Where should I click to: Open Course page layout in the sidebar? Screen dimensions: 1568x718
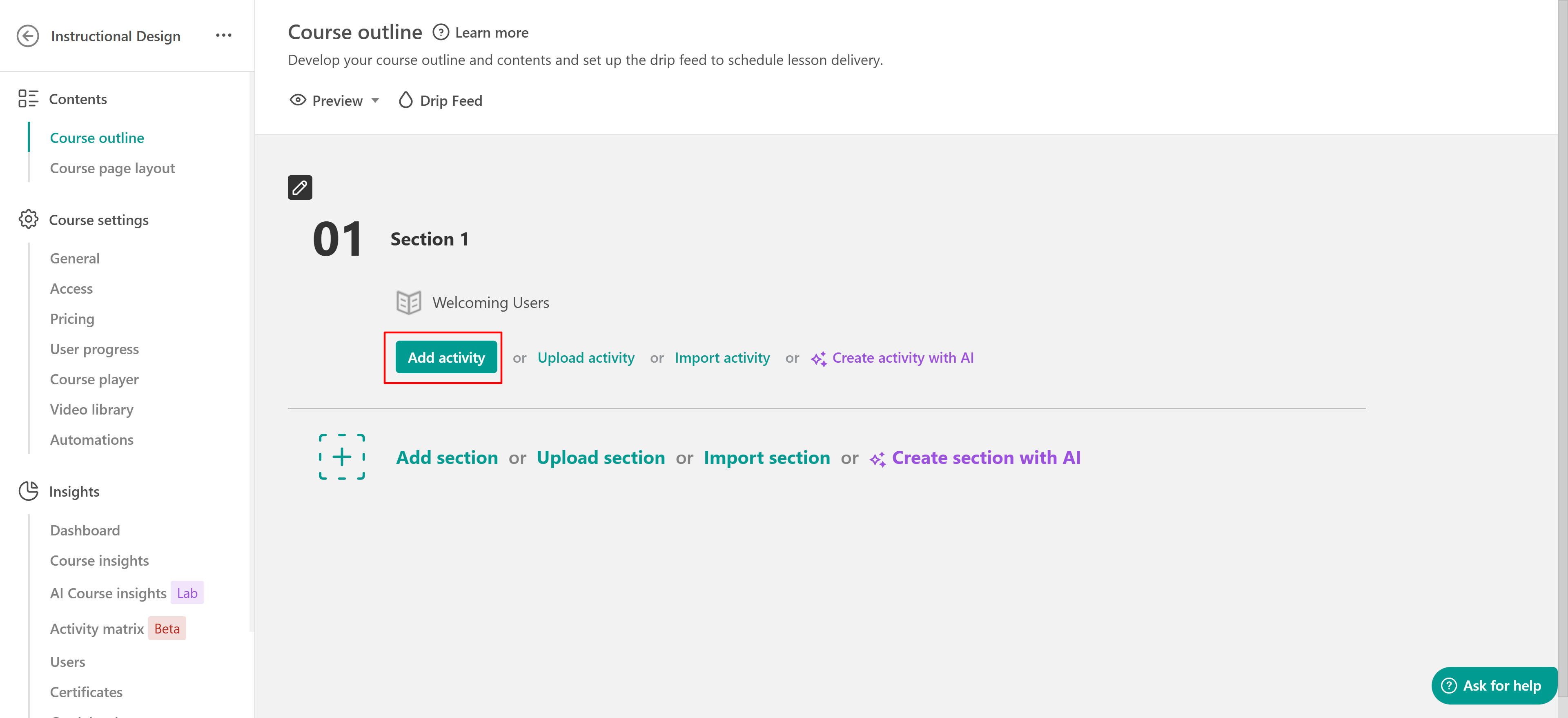pos(112,168)
